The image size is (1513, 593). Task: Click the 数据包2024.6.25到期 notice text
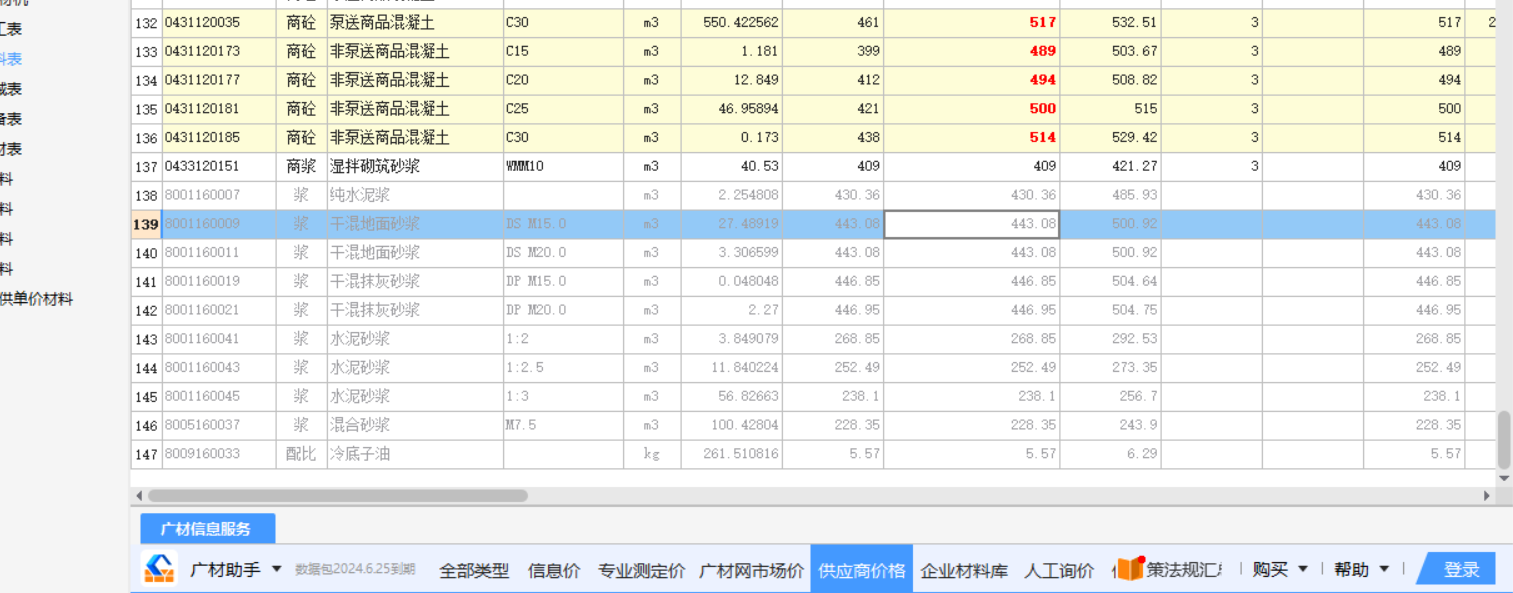(x=355, y=570)
